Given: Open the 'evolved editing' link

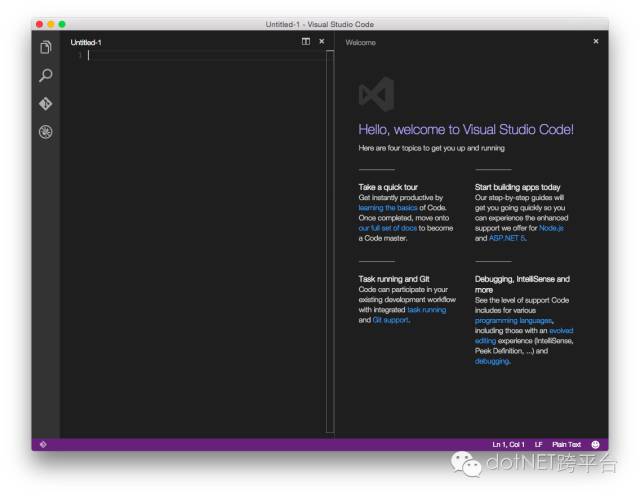Looking at the screenshot, I should [x=561, y=331].
